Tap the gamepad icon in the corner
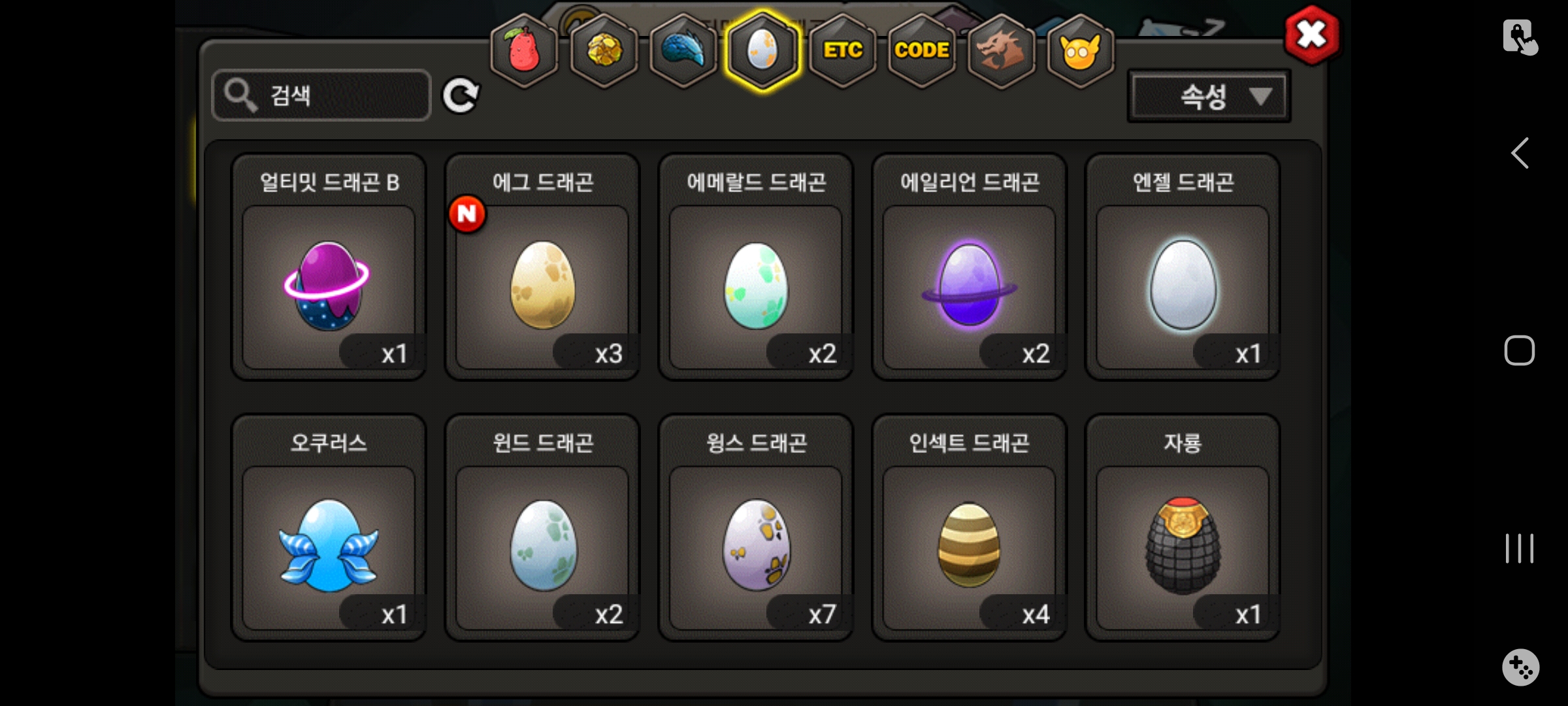Screen dimensions: 1568x706 click(x=1520, y=667)
